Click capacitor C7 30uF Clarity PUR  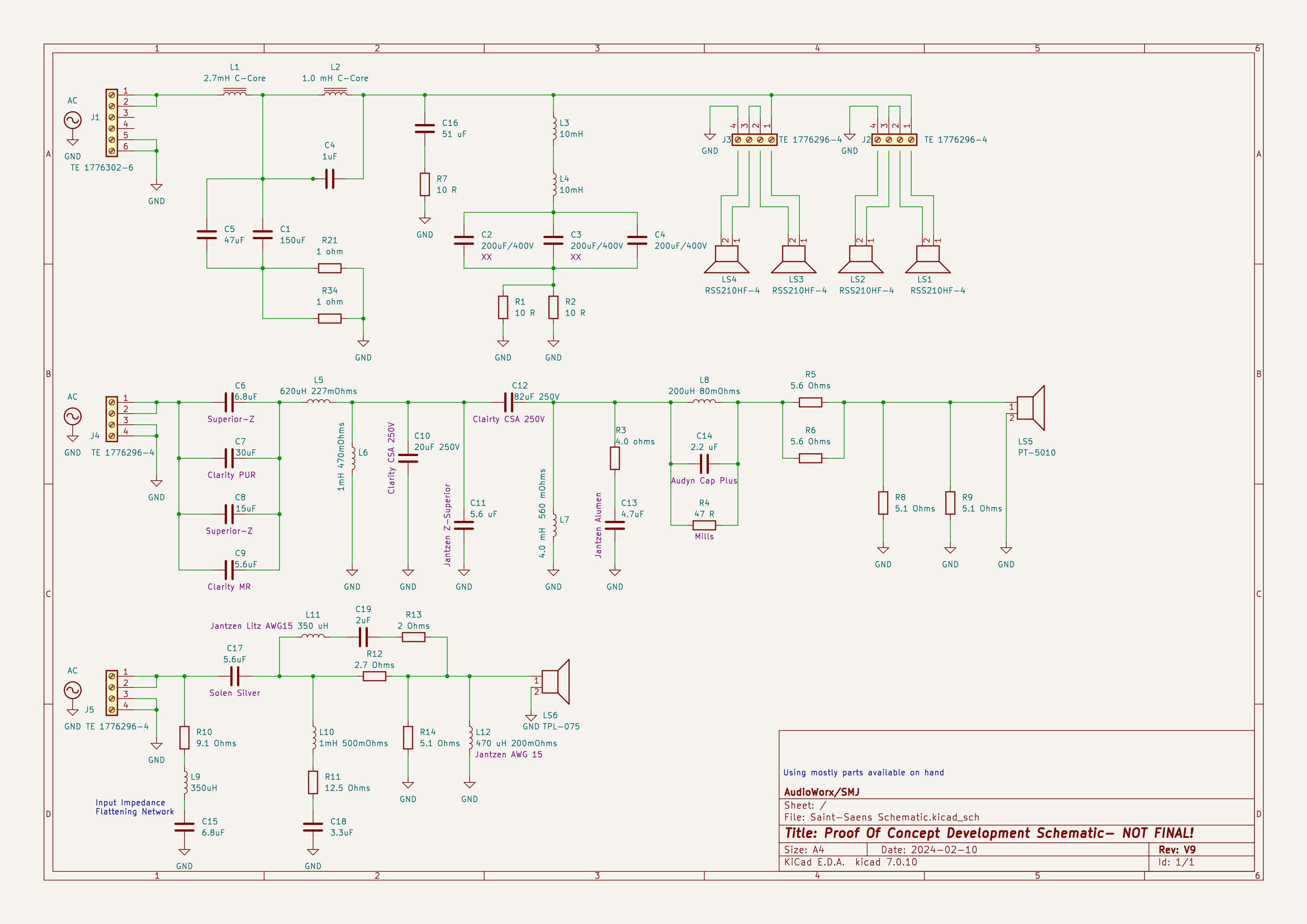click(x=229, y=458)
